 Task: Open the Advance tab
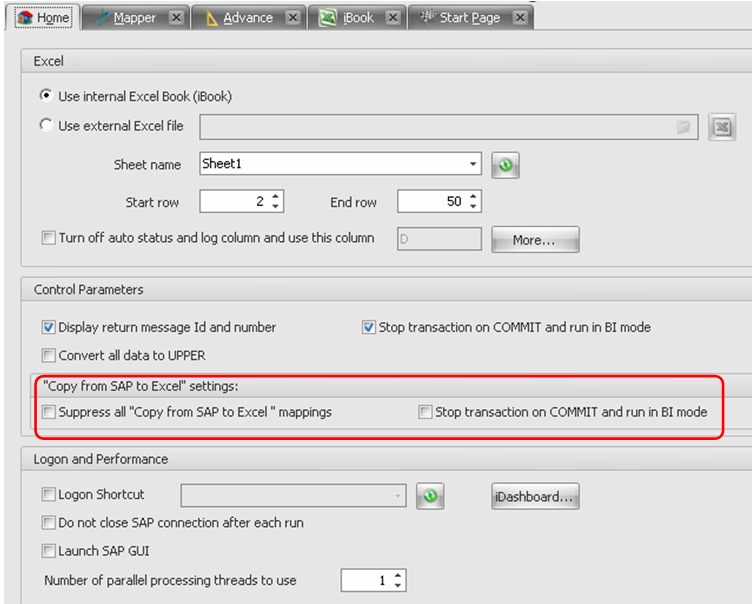(248, 18)
